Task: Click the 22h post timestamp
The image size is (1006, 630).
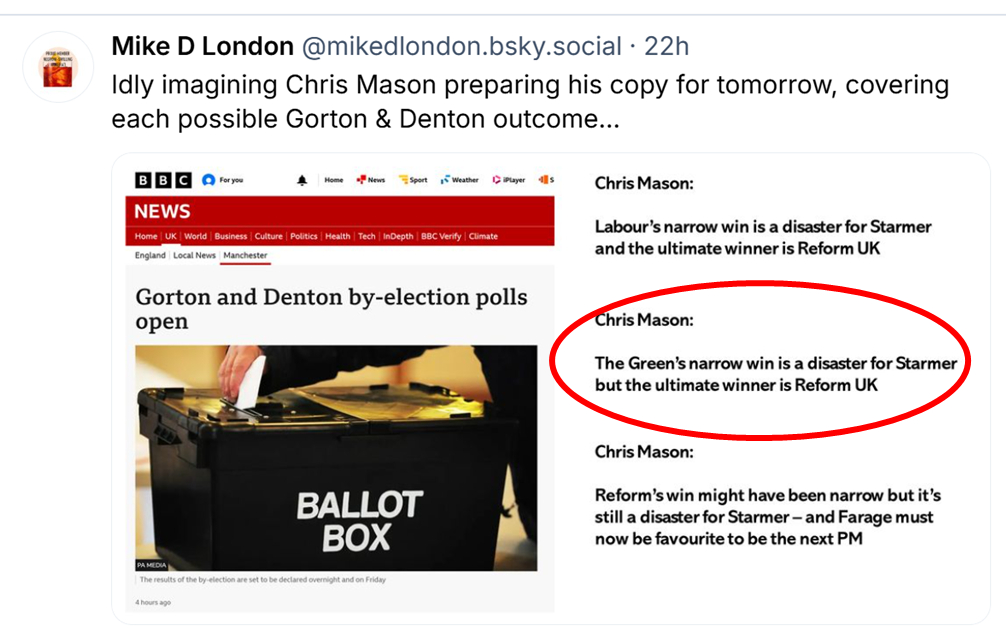Action: click(x=666, y=46)
